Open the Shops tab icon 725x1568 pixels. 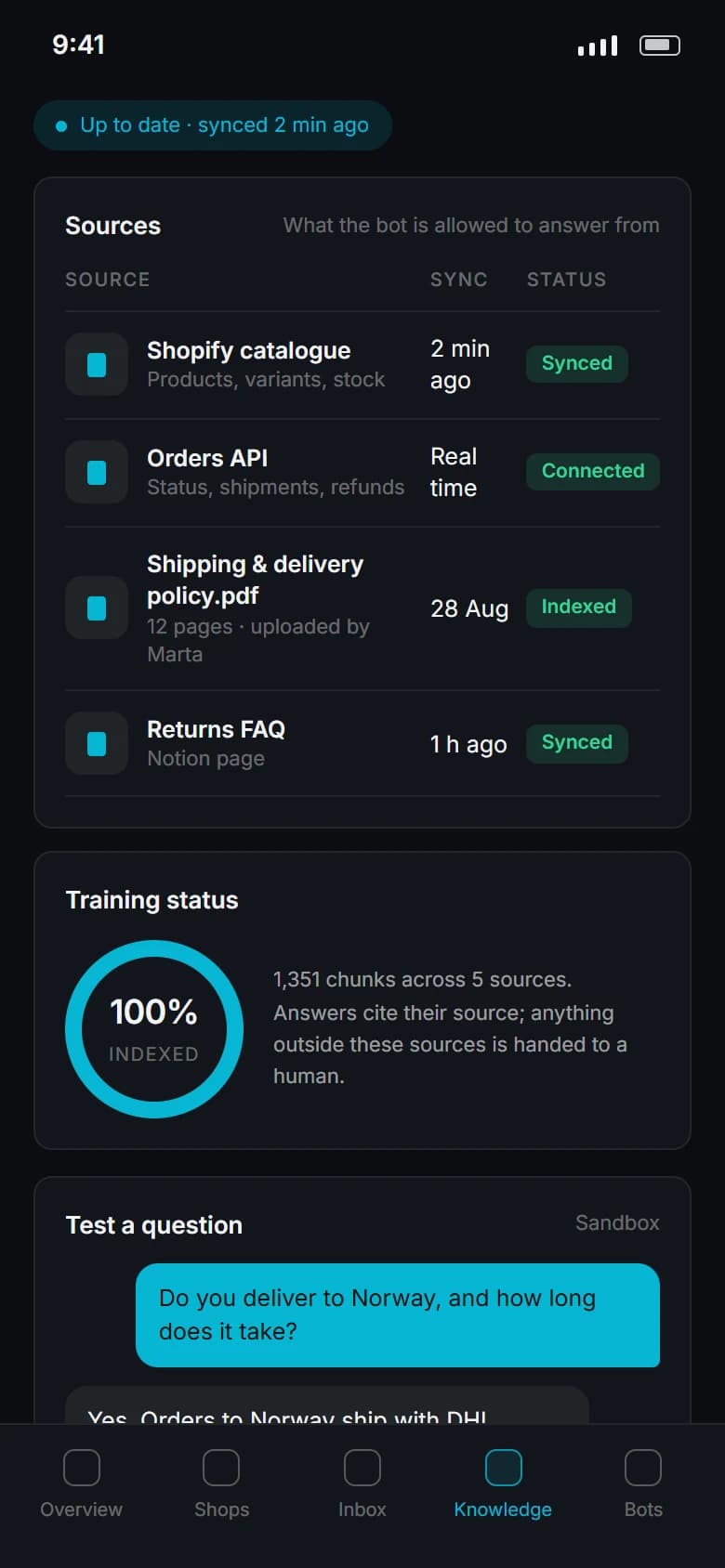tap(221, 1468)
